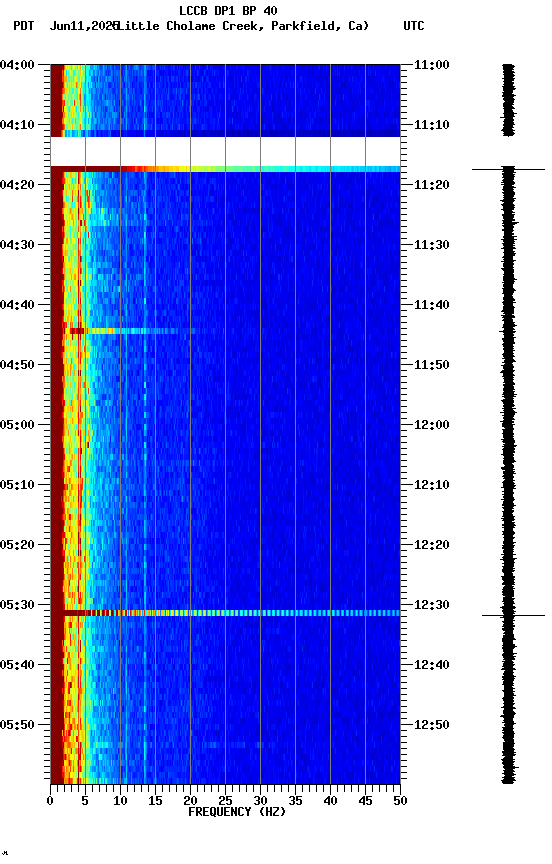Click the 05:30 PDT time label
552x864 pixels.
coord(17,605)
